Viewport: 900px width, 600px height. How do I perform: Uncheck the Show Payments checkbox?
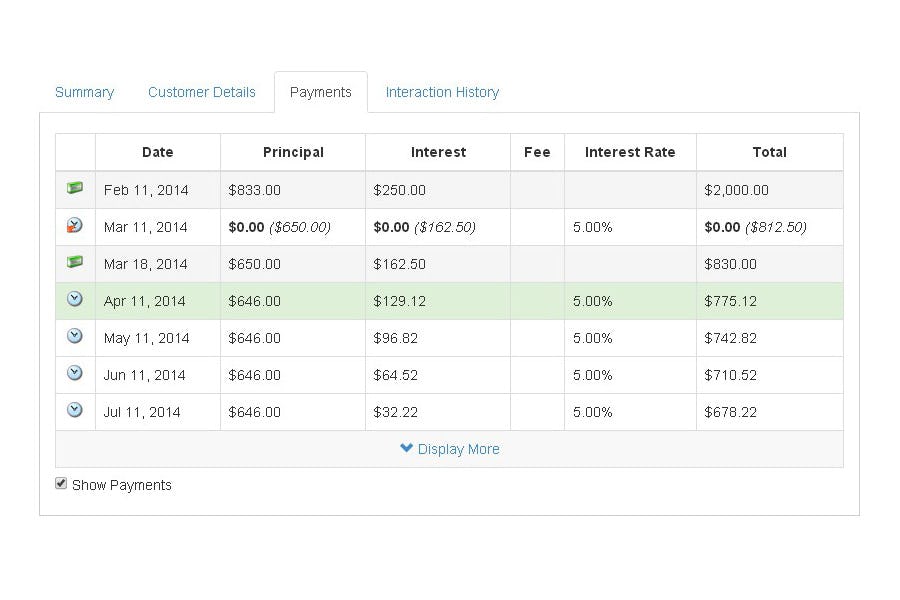61,484
